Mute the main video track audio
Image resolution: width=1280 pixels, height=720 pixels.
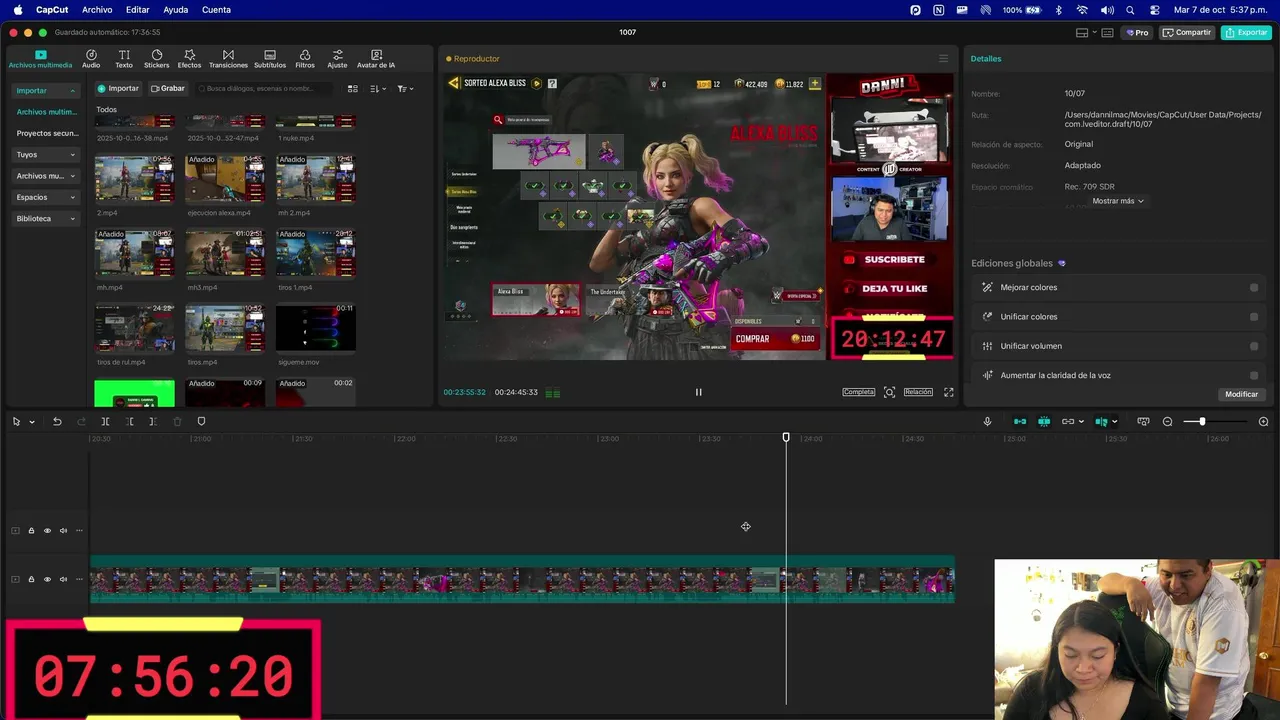[63, 580]
